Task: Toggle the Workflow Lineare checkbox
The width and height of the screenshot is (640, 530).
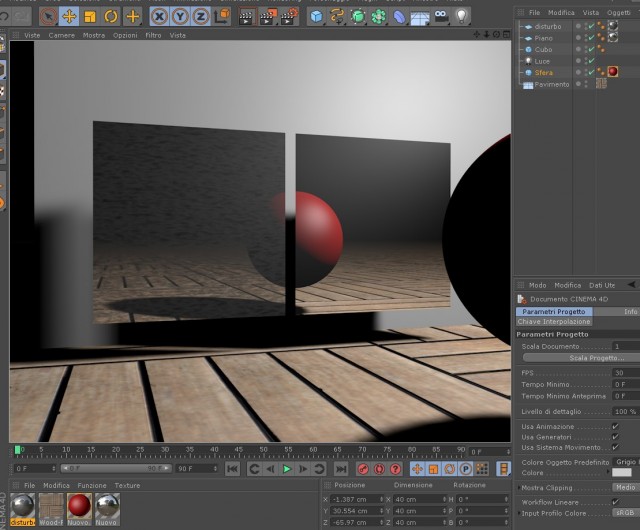Action: click(x=615, y=502)
